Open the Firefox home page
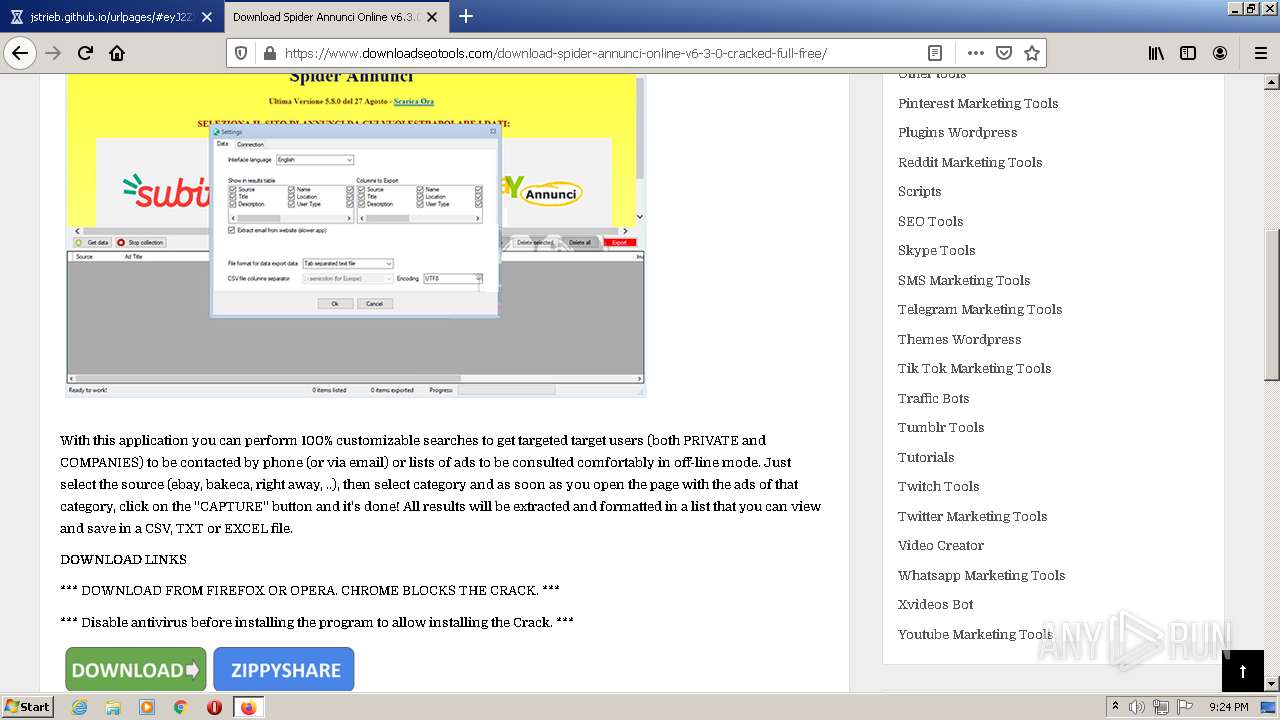Image resolution: width=1280 pixels, height=720 pixels. [117, 53]
